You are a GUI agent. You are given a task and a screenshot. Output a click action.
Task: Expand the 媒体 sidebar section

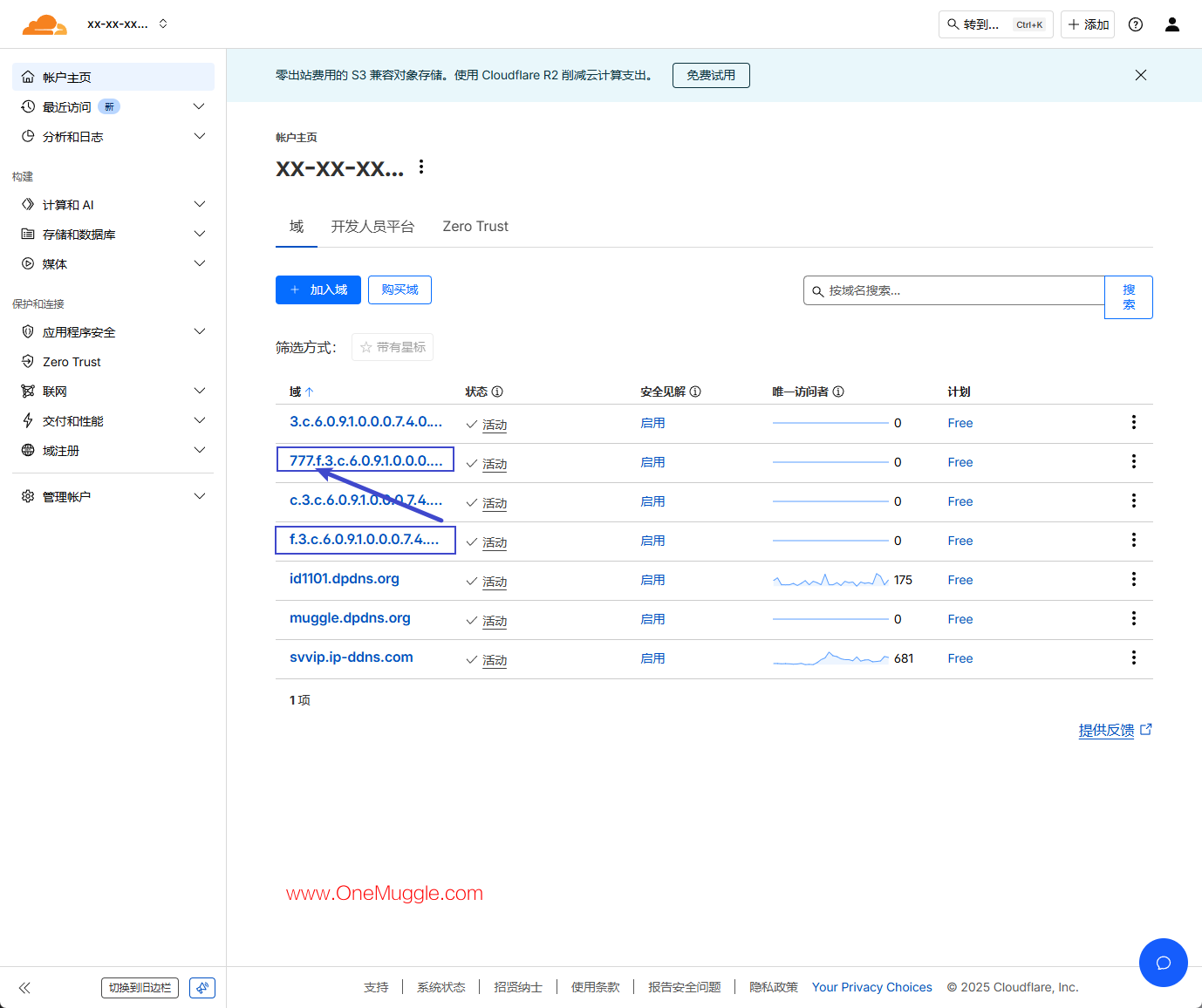point(113,263)
